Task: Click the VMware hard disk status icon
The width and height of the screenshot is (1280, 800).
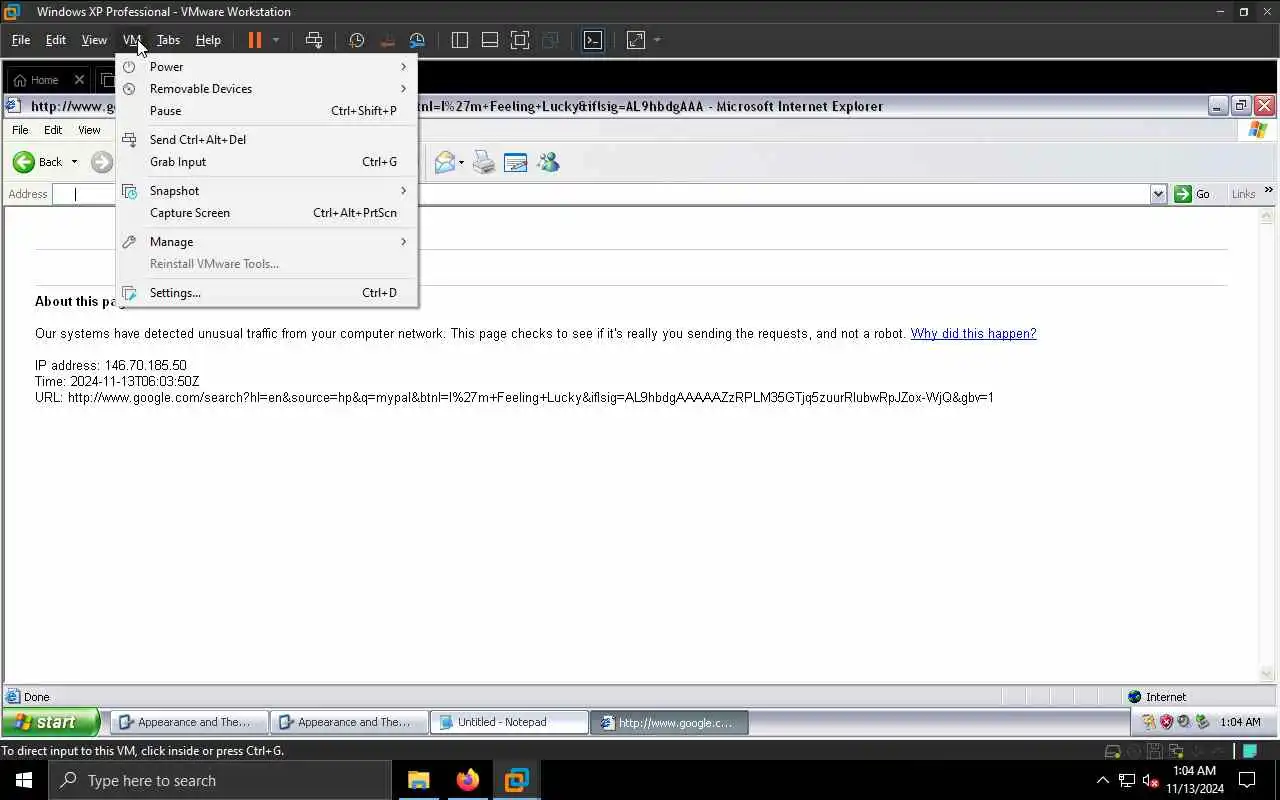Action: (1113, 751)
